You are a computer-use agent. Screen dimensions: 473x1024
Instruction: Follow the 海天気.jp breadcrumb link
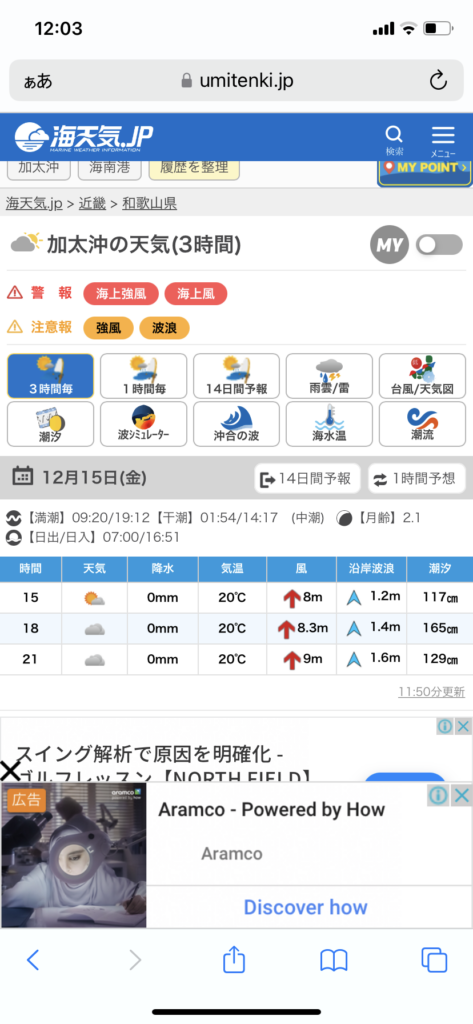click(x=34, y=203)
